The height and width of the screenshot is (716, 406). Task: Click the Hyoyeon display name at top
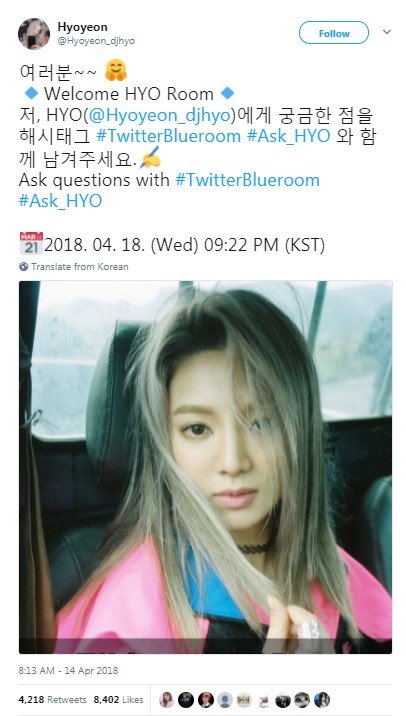coord(82,27)
